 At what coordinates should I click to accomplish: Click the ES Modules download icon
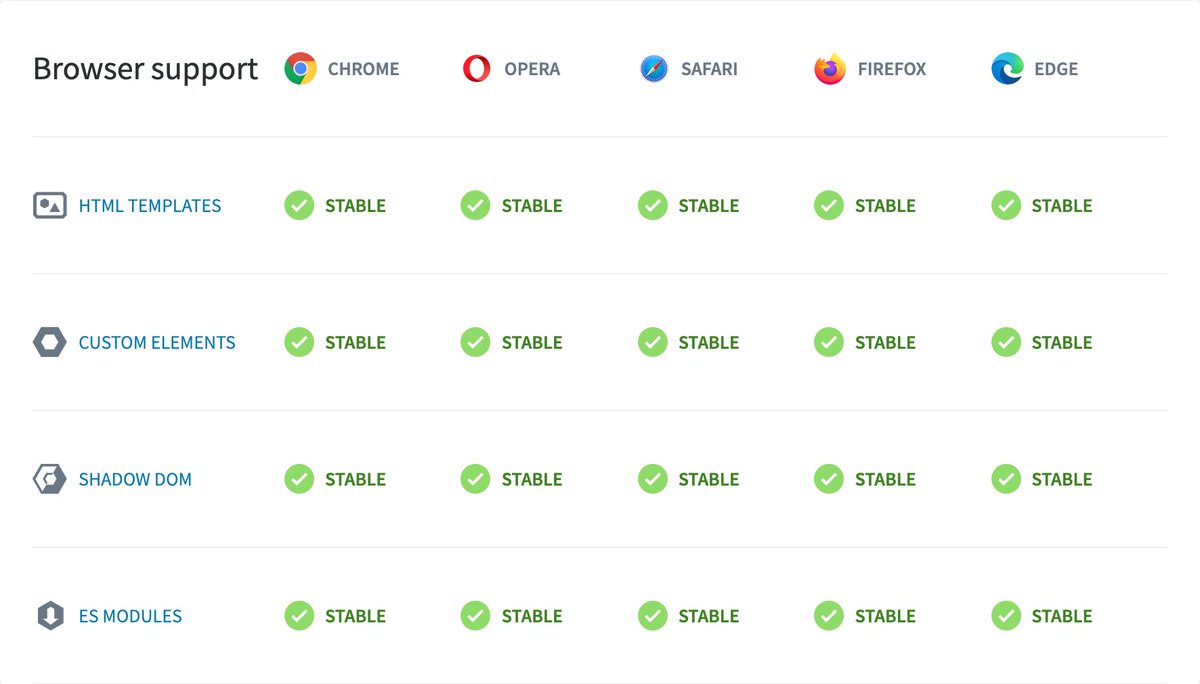point(50,616)
